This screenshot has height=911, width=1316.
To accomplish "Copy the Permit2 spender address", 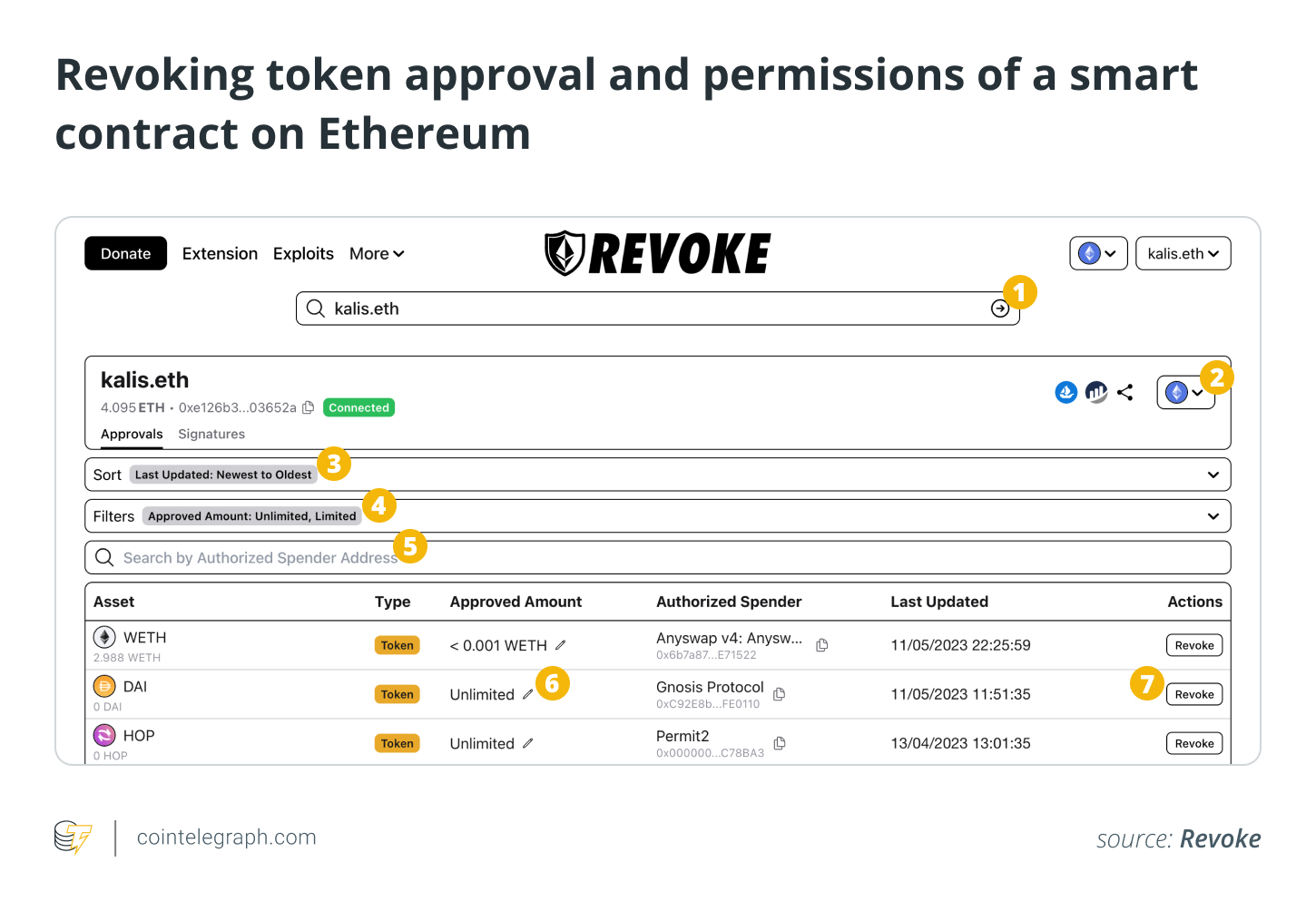I will click(x=780, y=743).
